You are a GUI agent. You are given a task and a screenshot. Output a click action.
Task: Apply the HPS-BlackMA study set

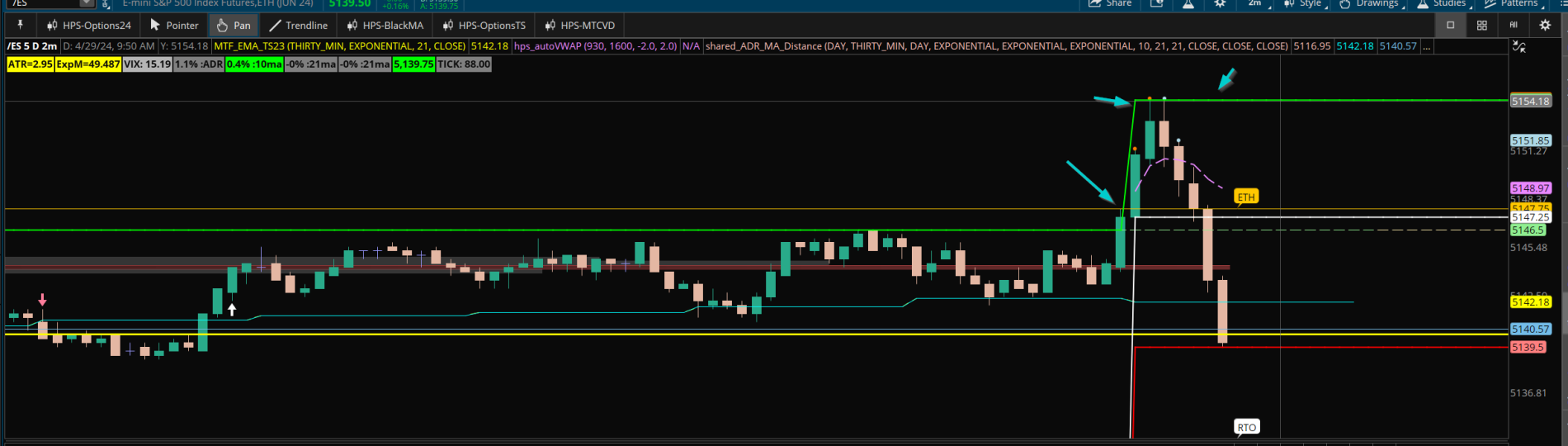click(385, 25)
